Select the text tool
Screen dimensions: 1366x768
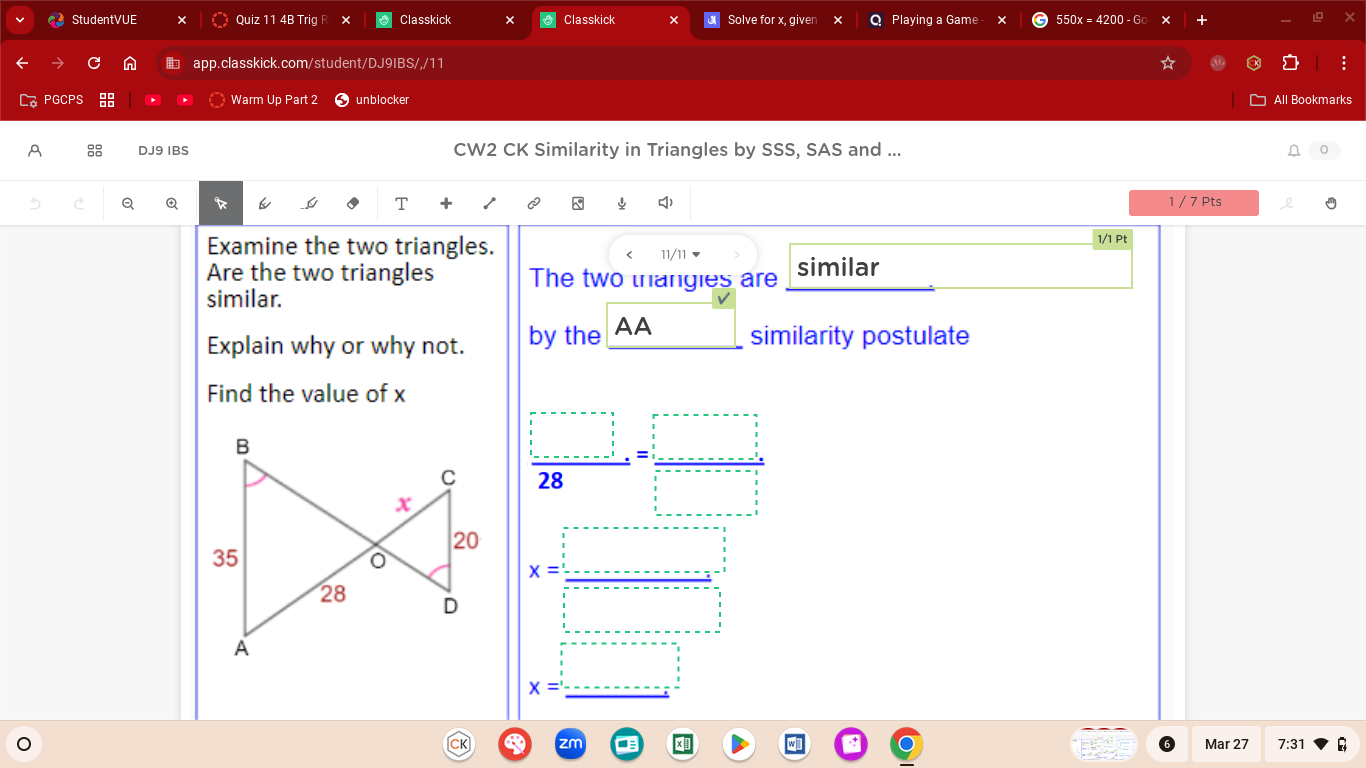click(401, 203)
